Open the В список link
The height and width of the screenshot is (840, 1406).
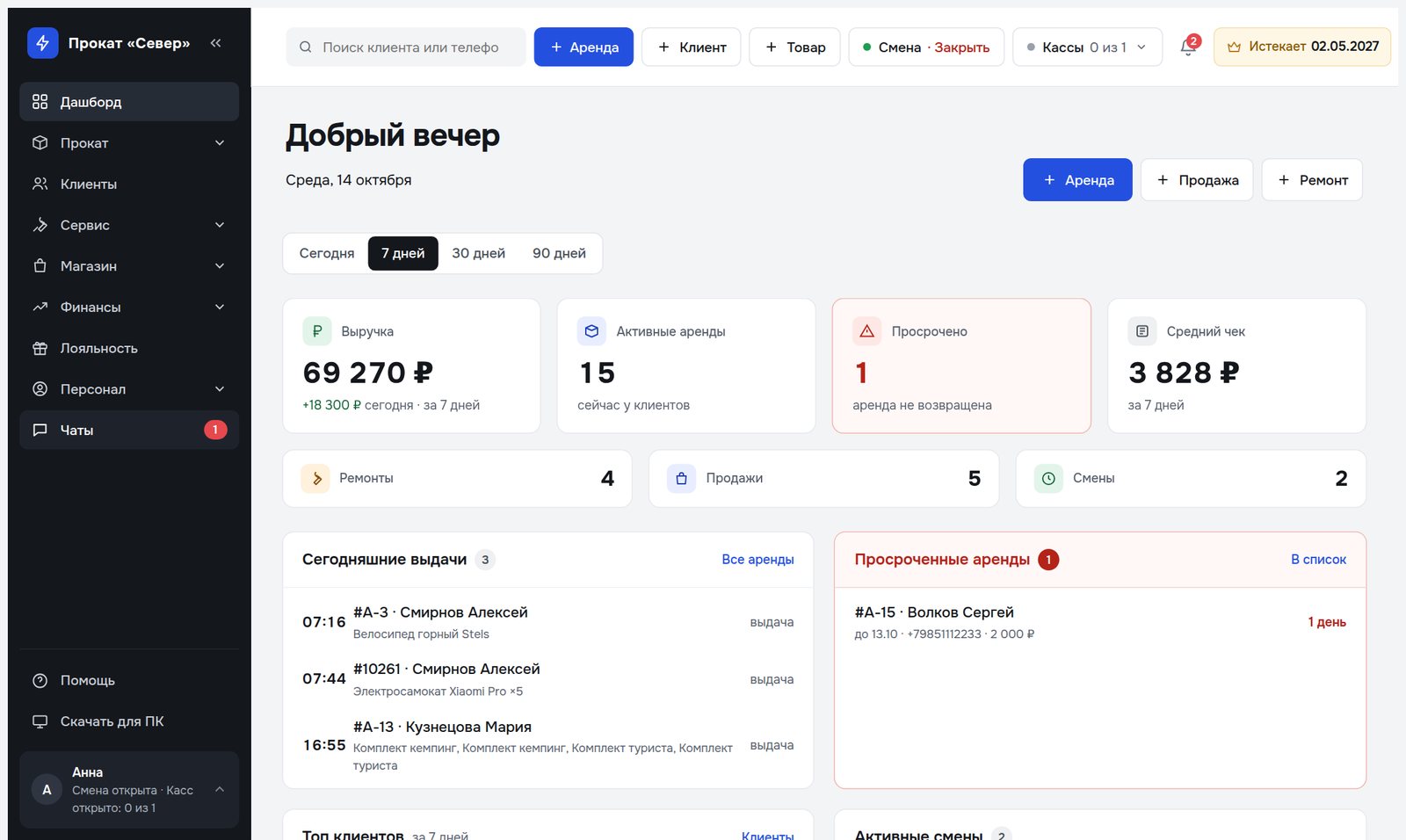1318,560
